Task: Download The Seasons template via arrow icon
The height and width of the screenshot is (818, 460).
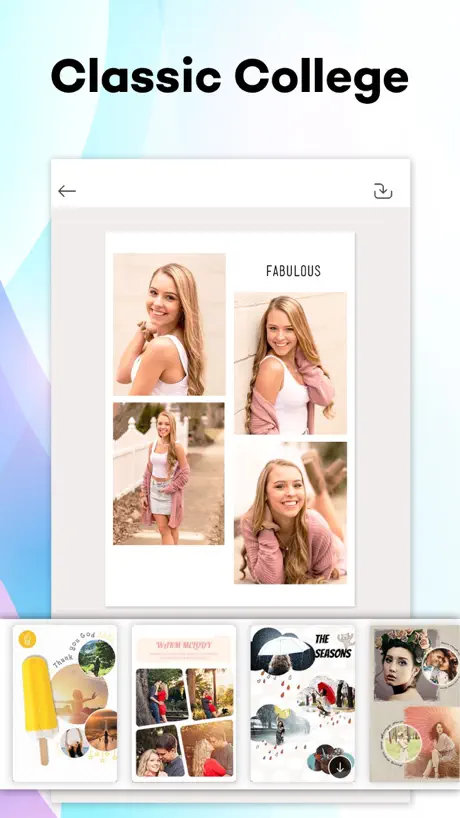Action: 340,767
